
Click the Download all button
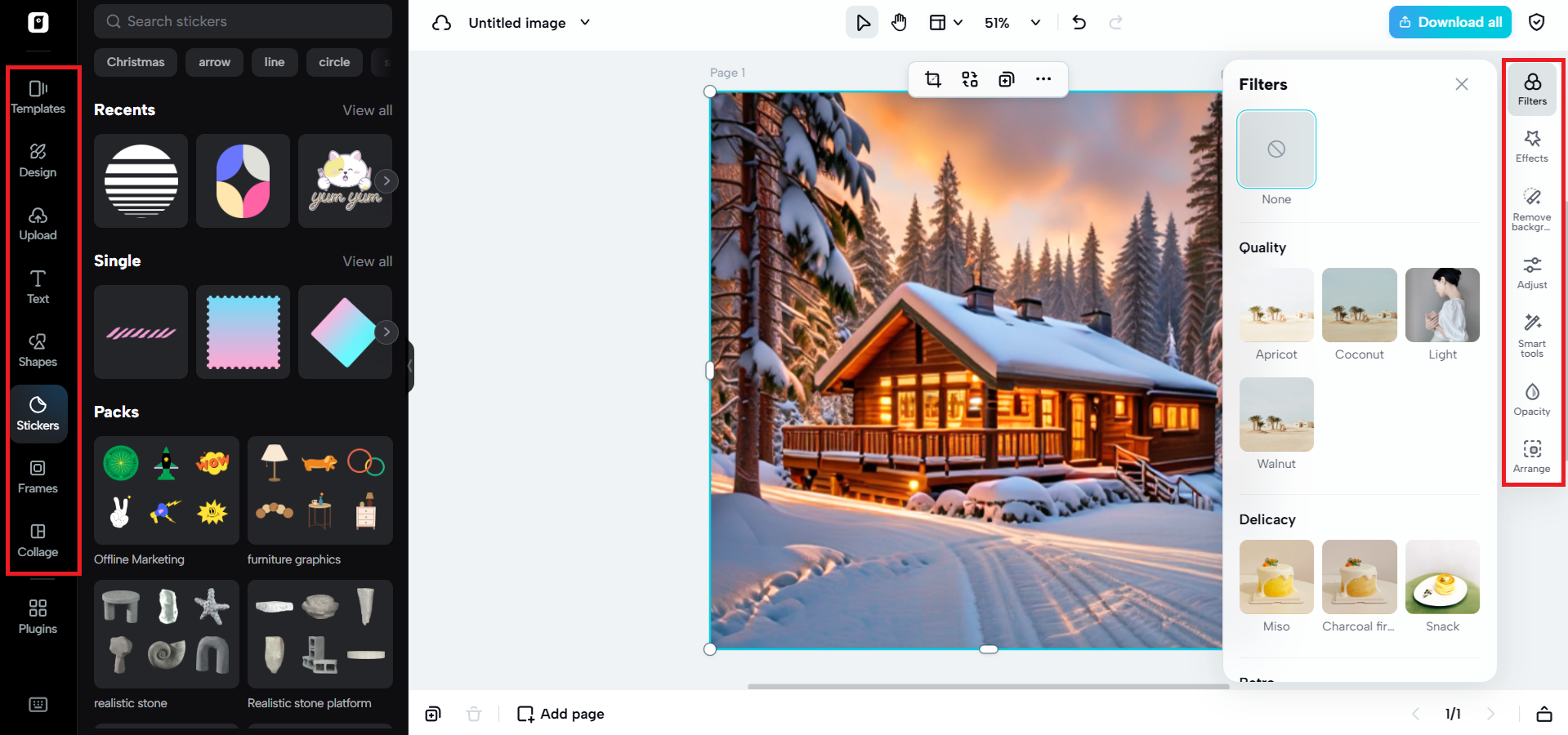point(1450,22)
